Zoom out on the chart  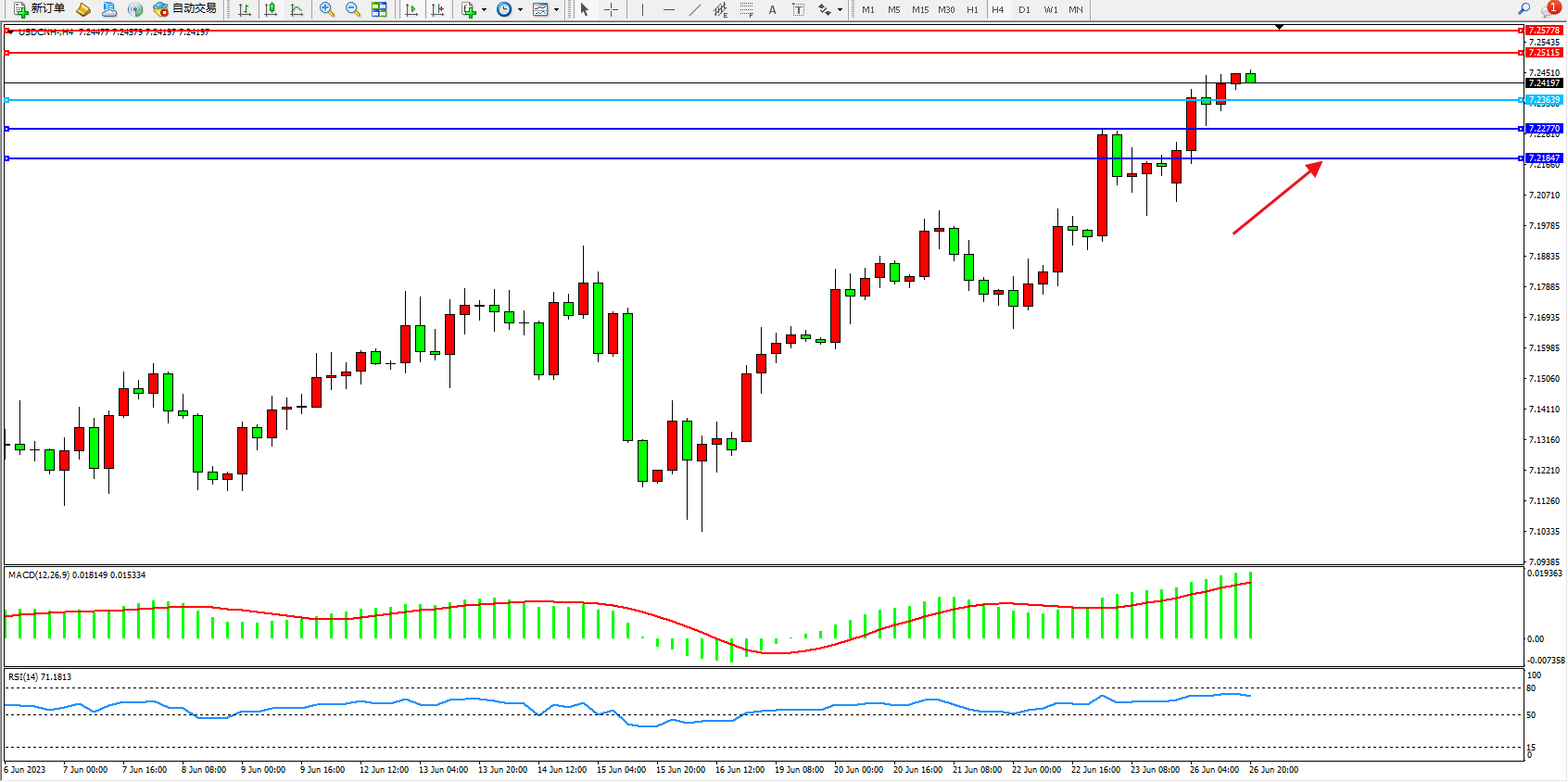tap(353, 9)
